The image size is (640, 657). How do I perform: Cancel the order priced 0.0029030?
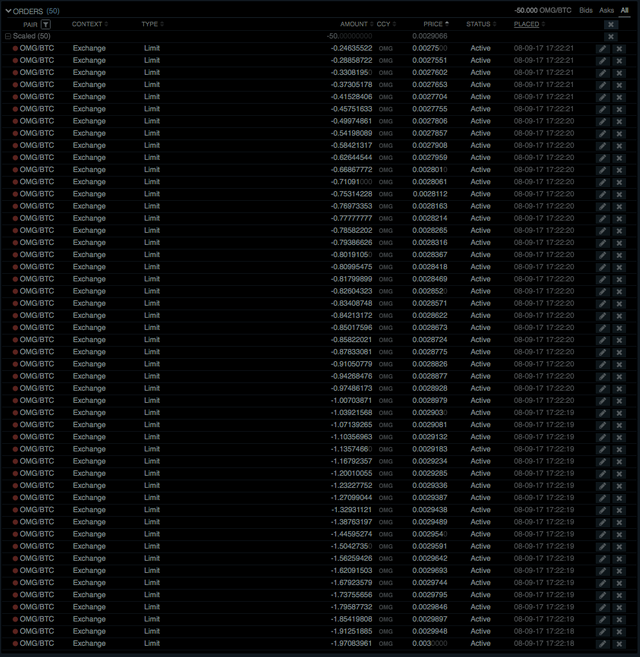(619, 414)
